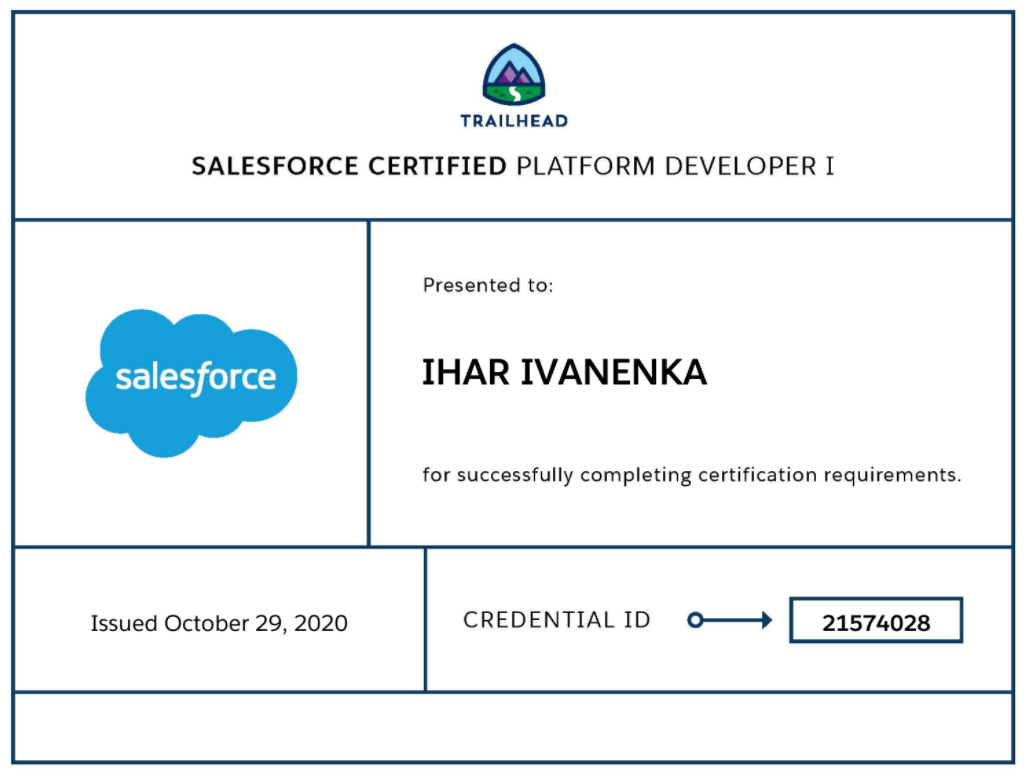Image resolution: width=1027 pixels, height=776 pixels.
Task: Click the Salesforce cloud logo
Action: coord(191,382)
